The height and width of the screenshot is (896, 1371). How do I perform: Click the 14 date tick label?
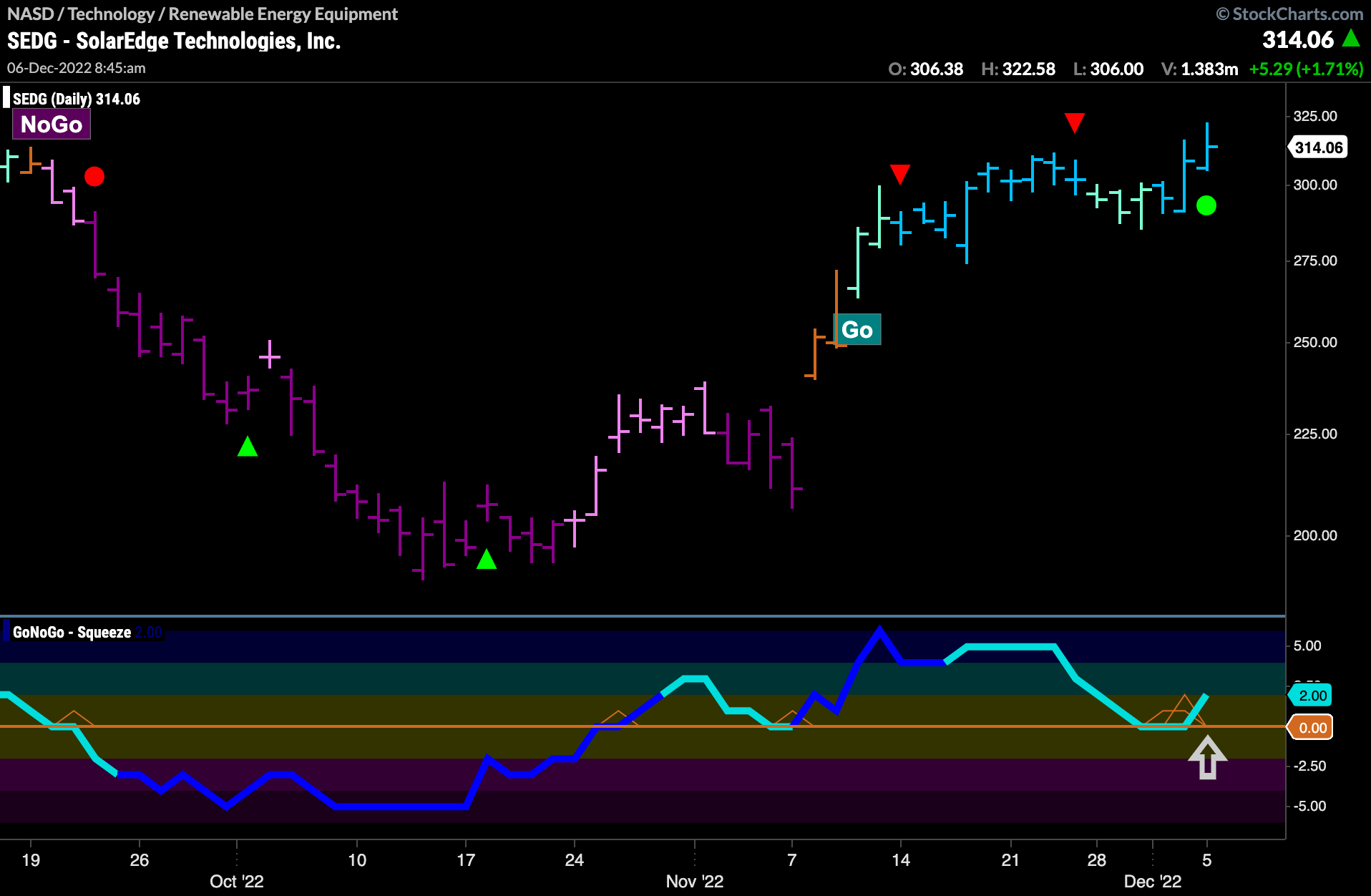(x=901, y=860)
